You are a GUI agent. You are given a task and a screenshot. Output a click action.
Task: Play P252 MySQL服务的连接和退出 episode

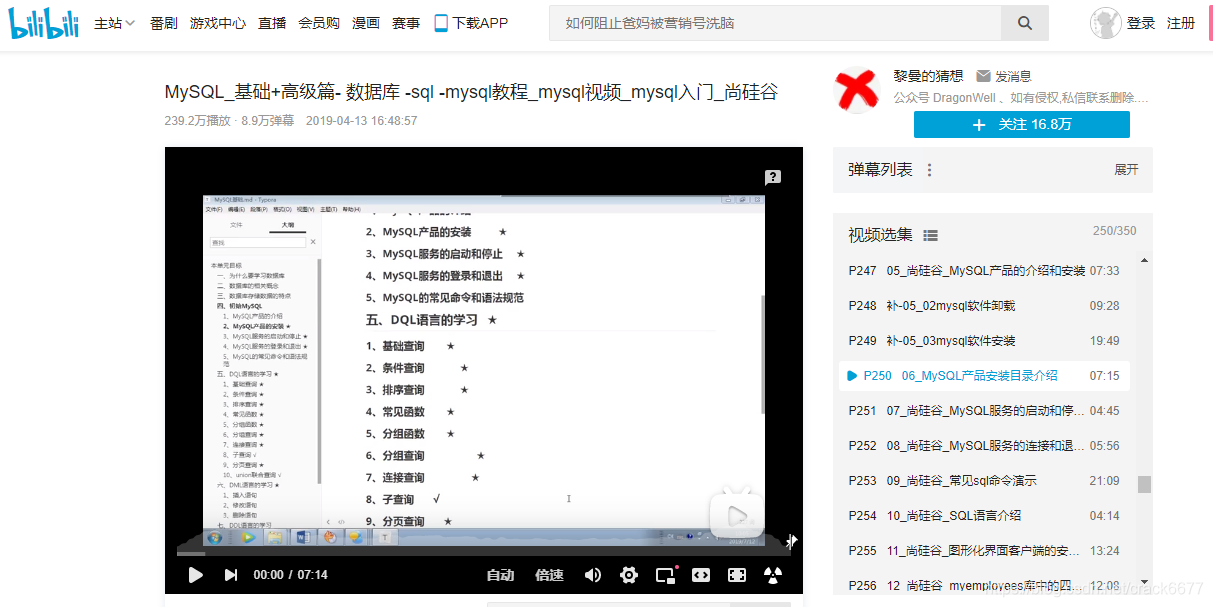tap(984, 446)
